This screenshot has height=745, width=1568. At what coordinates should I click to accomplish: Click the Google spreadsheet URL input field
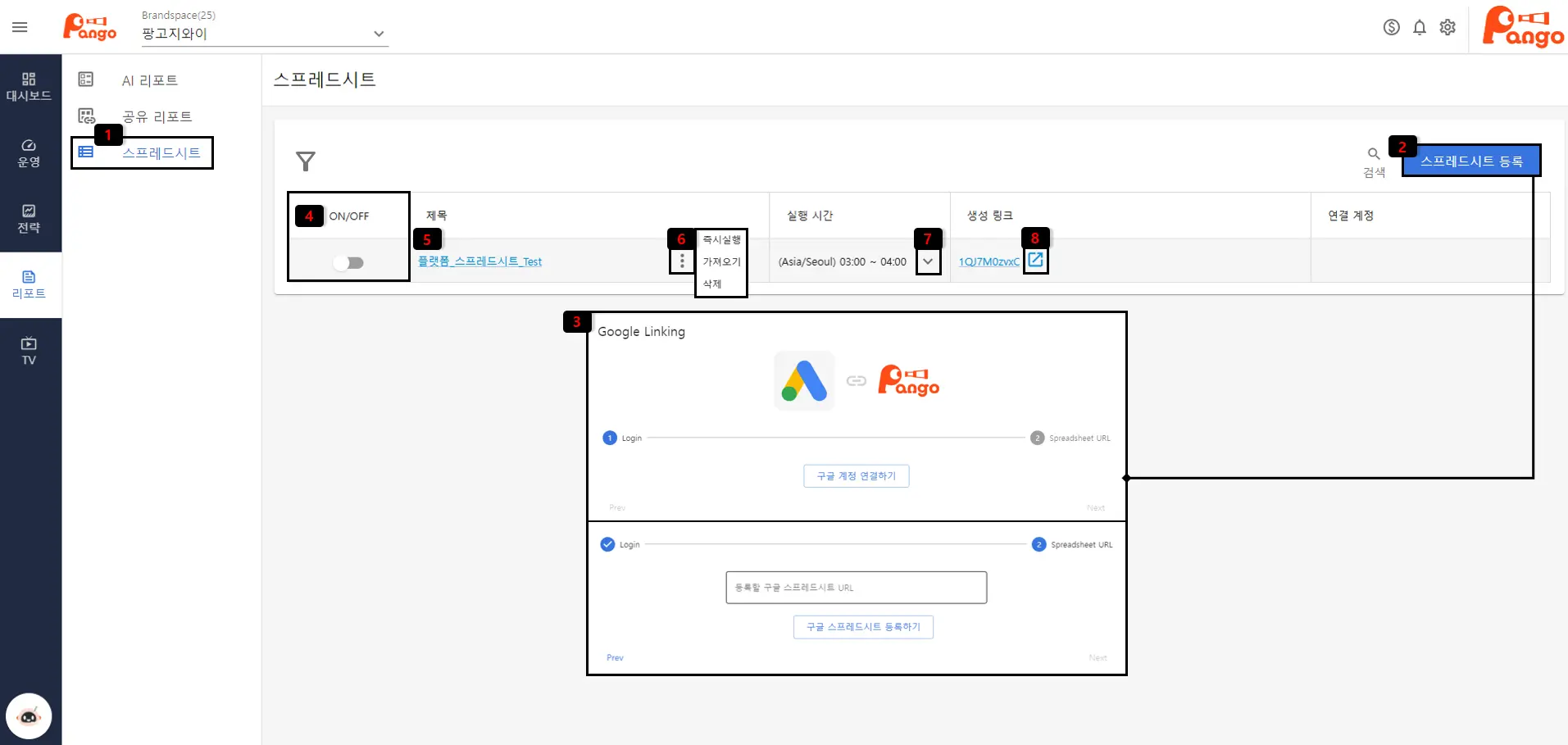856,588
